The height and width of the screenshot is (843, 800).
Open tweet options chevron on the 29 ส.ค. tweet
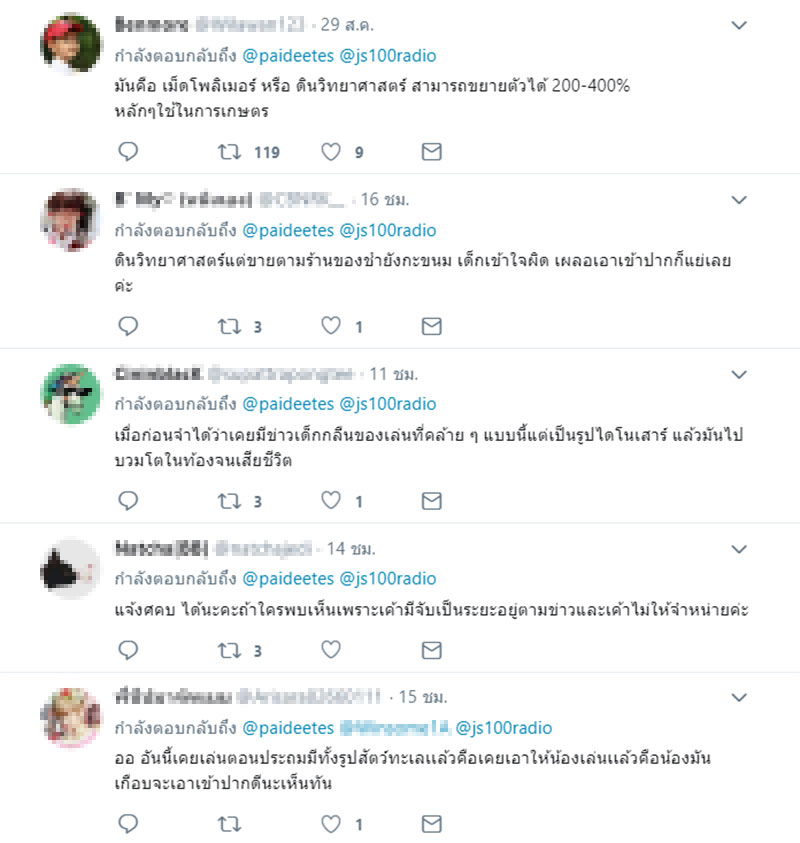point(739,25)
